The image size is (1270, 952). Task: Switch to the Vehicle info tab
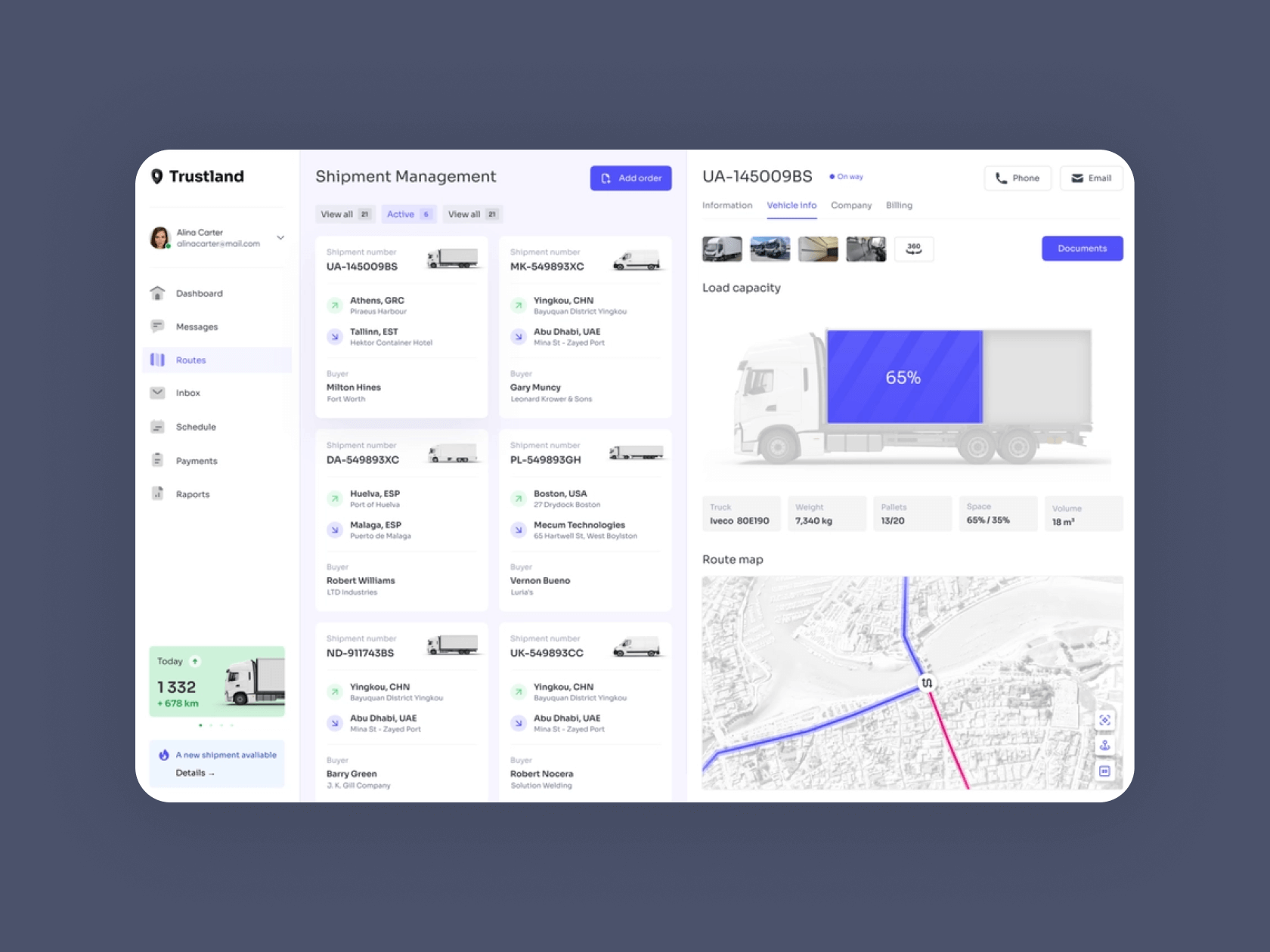point(791,206)
